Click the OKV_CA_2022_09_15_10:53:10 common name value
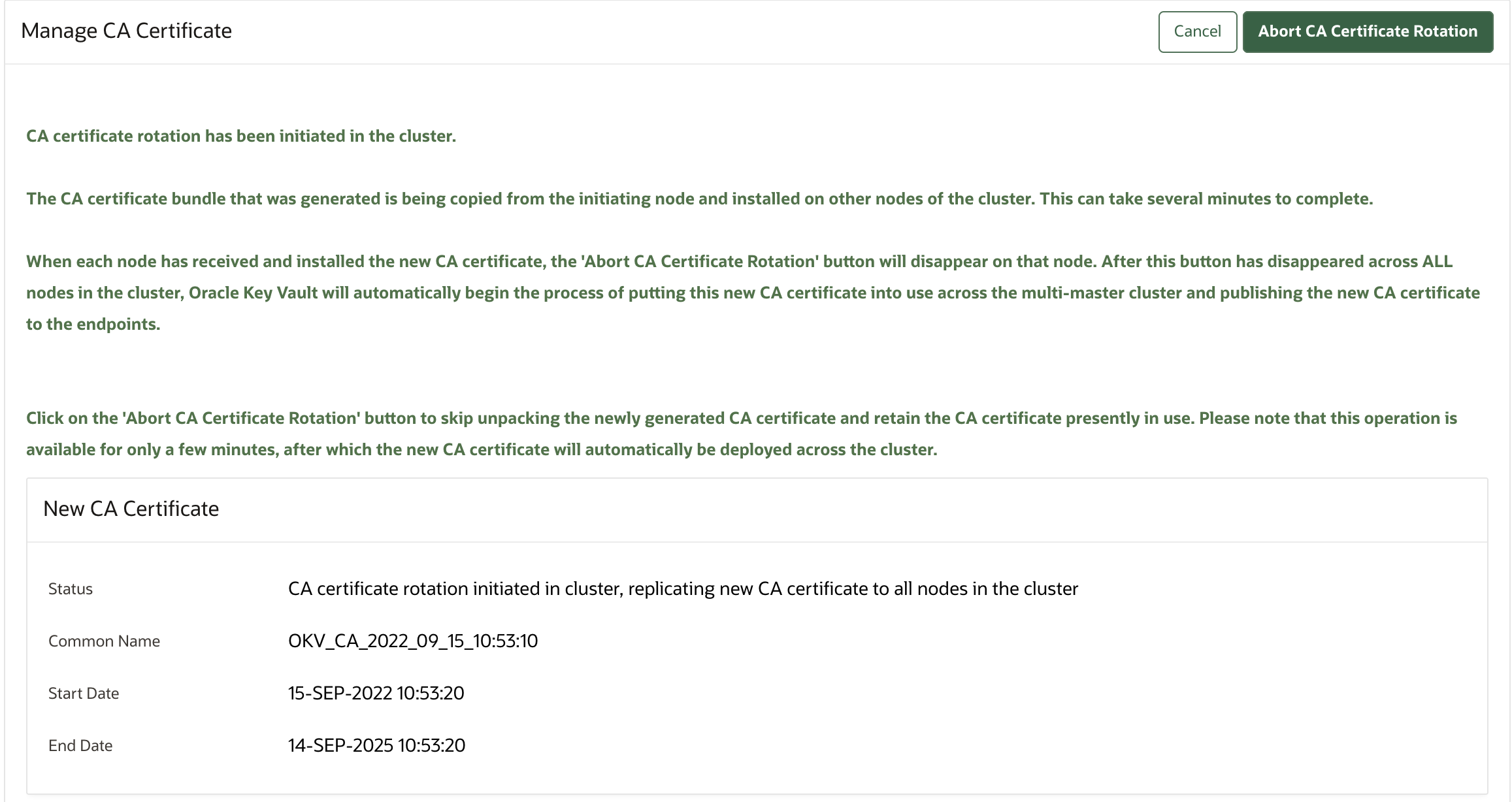Viewport: 1512px width, 802px height. tap(414, 641)
